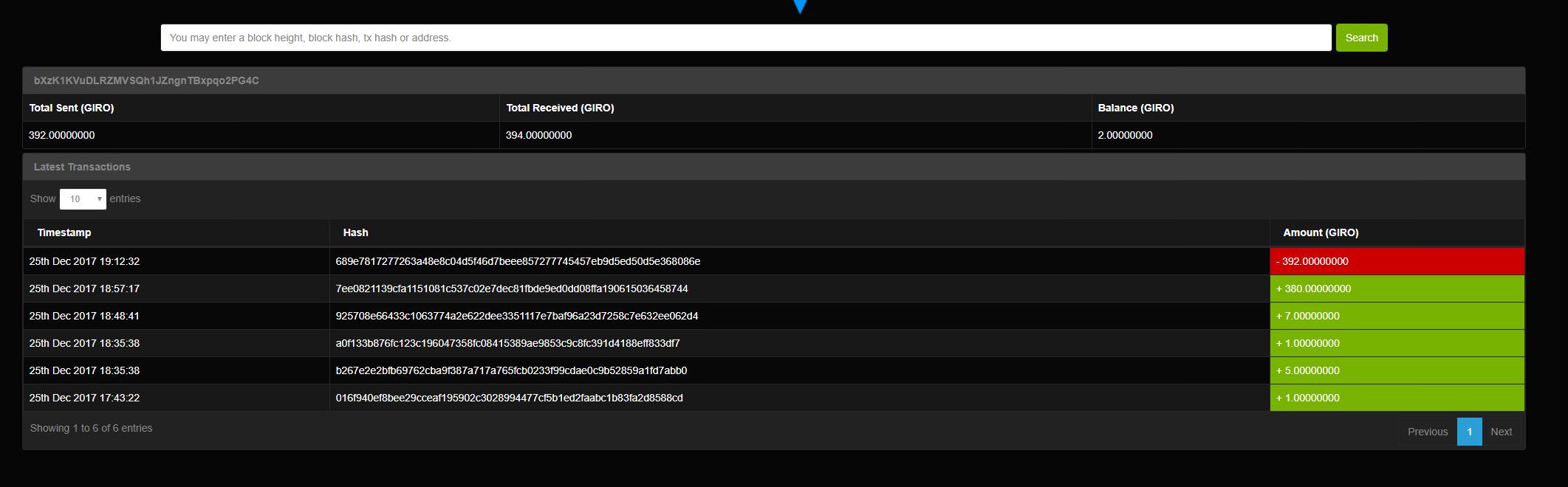Open the Show entries count dropdown
The image size is (1568, 487).
(83, 199)
